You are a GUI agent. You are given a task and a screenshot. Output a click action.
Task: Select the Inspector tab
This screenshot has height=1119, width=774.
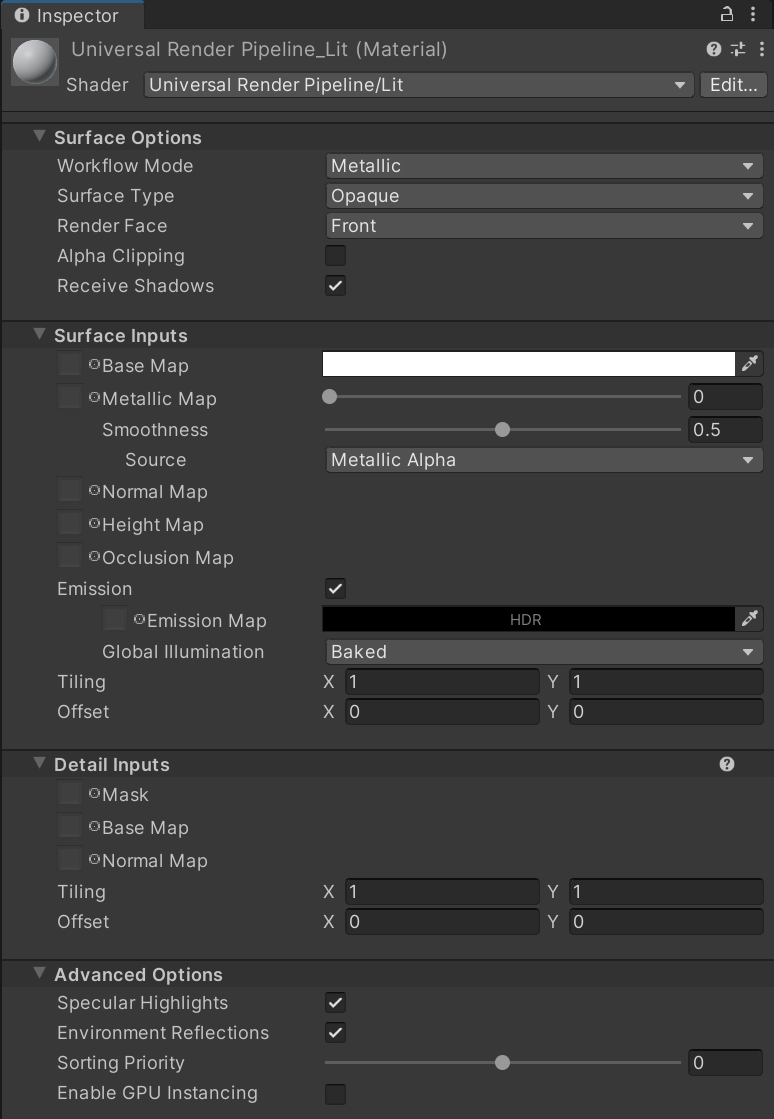[72, 15]
